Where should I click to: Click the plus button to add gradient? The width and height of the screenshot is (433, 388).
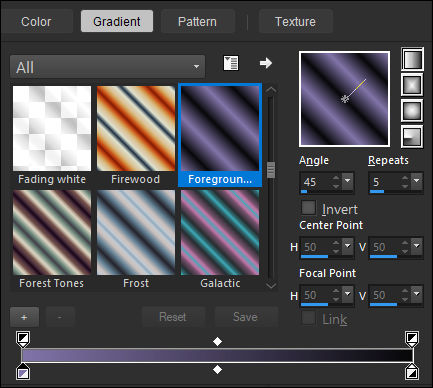click(x=24, y=317)
